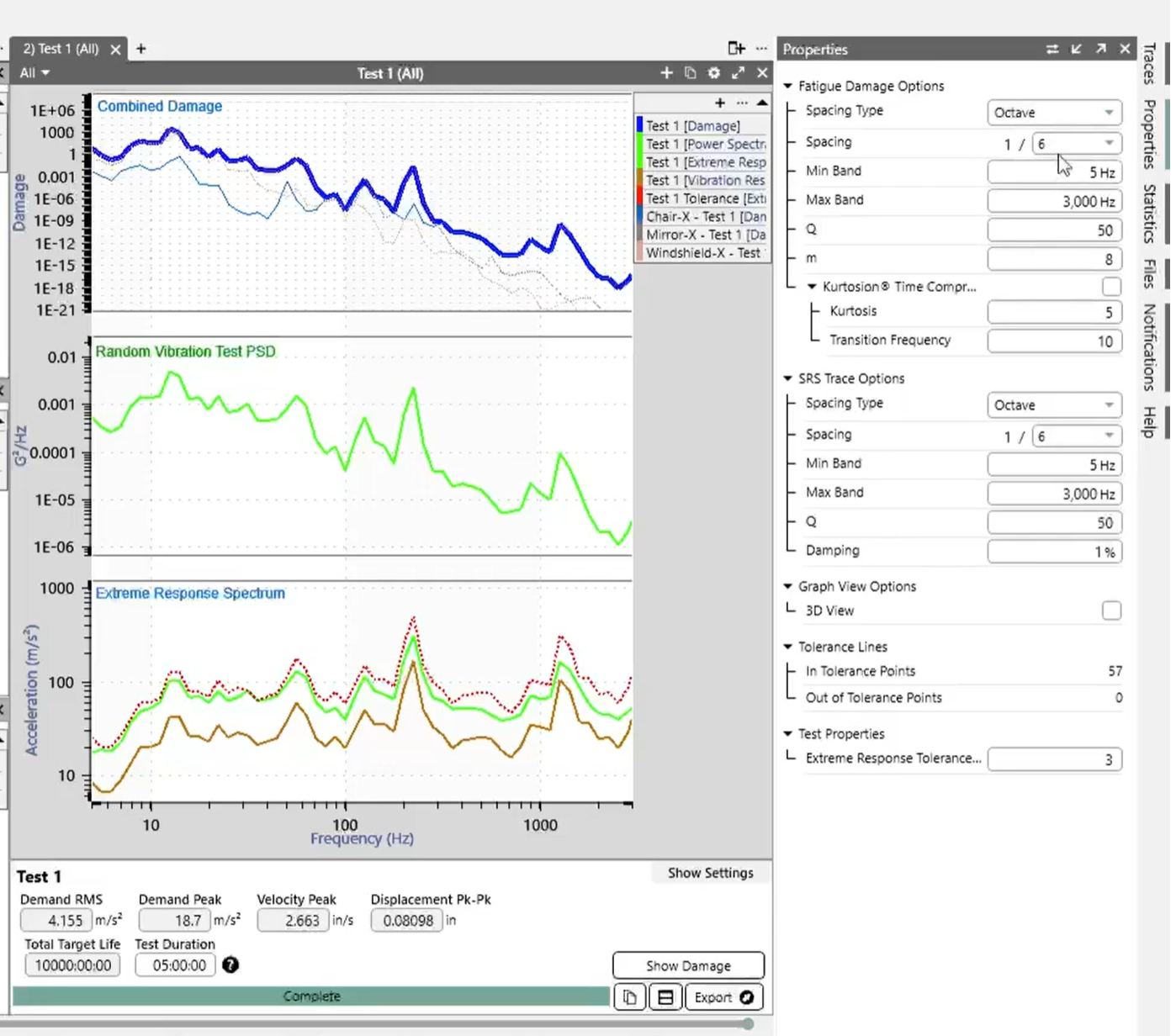
Task: Copy the Test 1 (All) graph
Action: pos(690,73)
